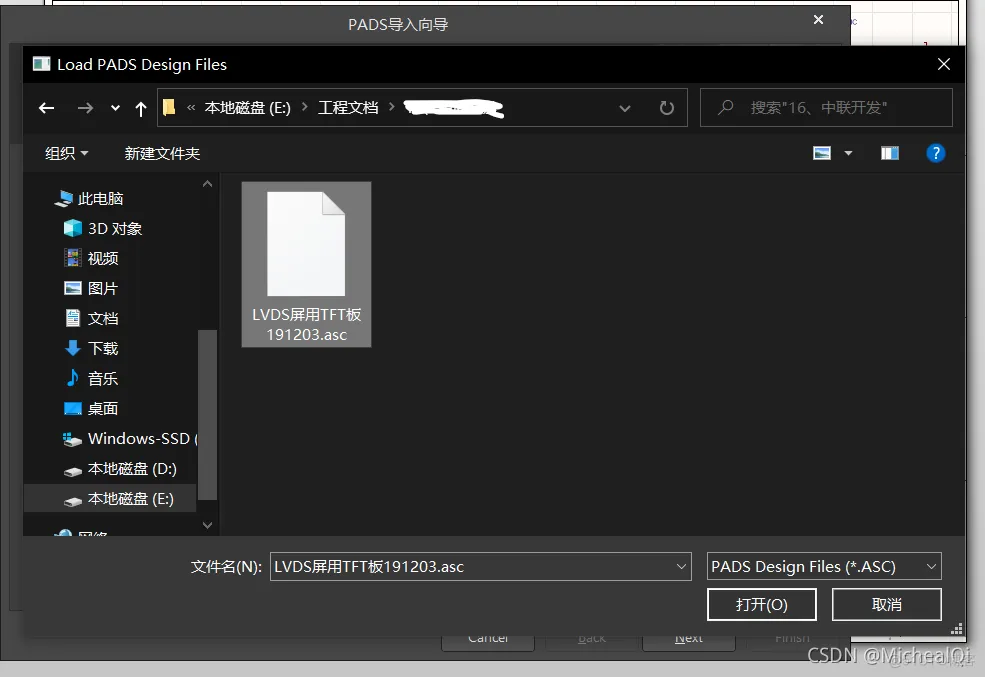This screenshot has width=985, height=677.
Task: Open 下载 folder in the sidebar
Action: (103, 349)
